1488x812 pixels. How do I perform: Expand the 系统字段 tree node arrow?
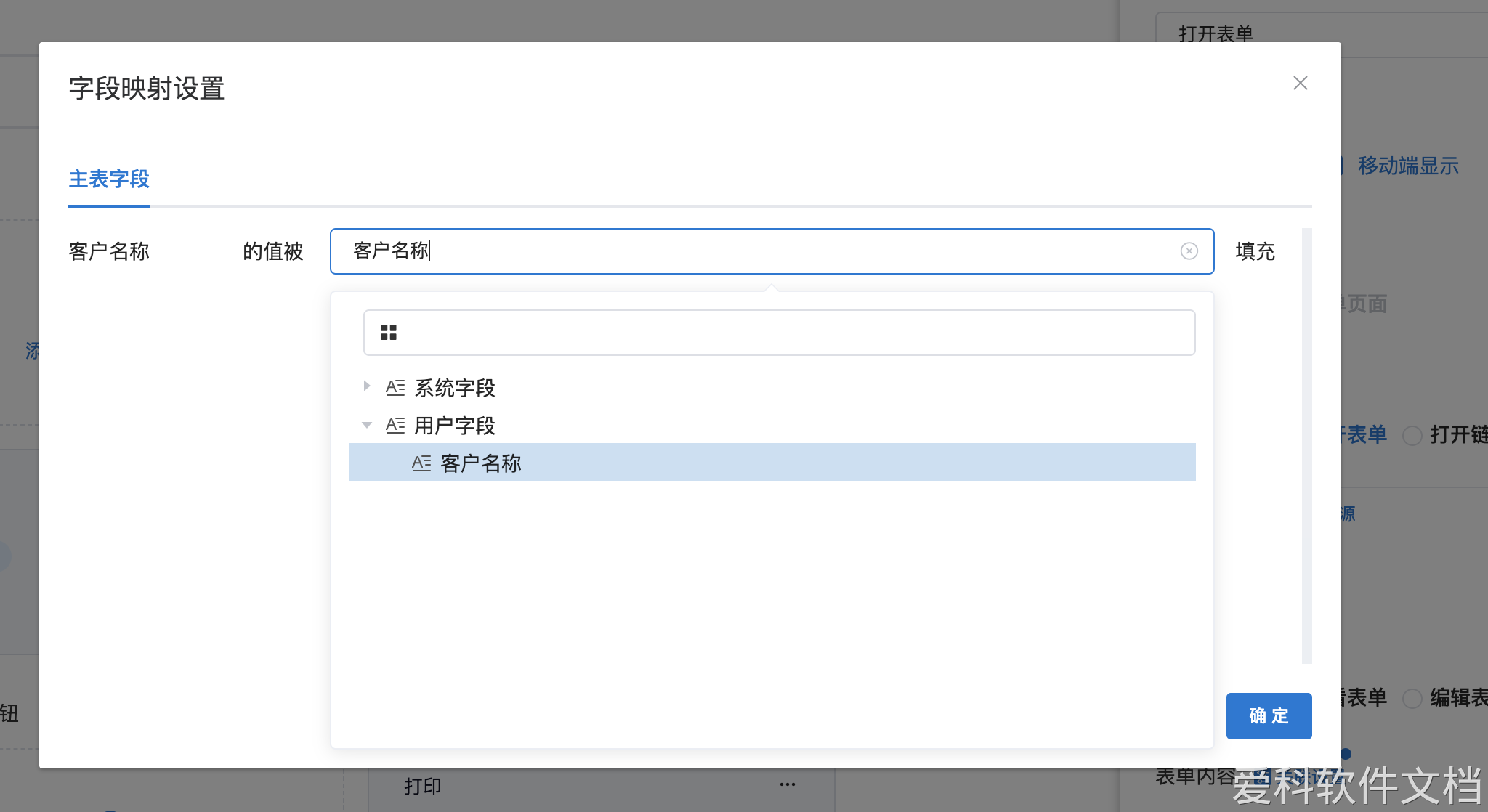click(367, 386)
